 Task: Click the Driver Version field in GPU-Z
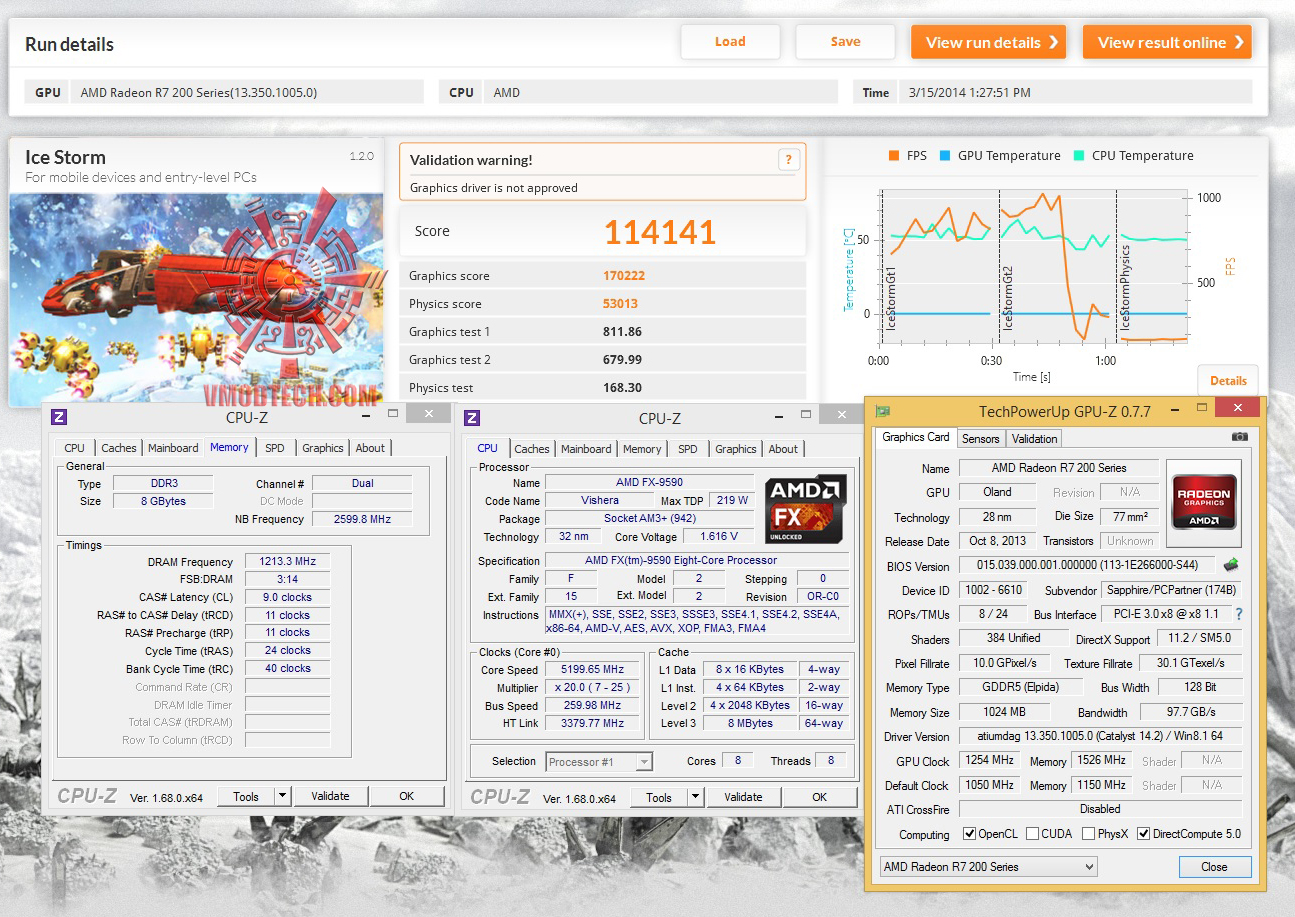coord(1100,736)
